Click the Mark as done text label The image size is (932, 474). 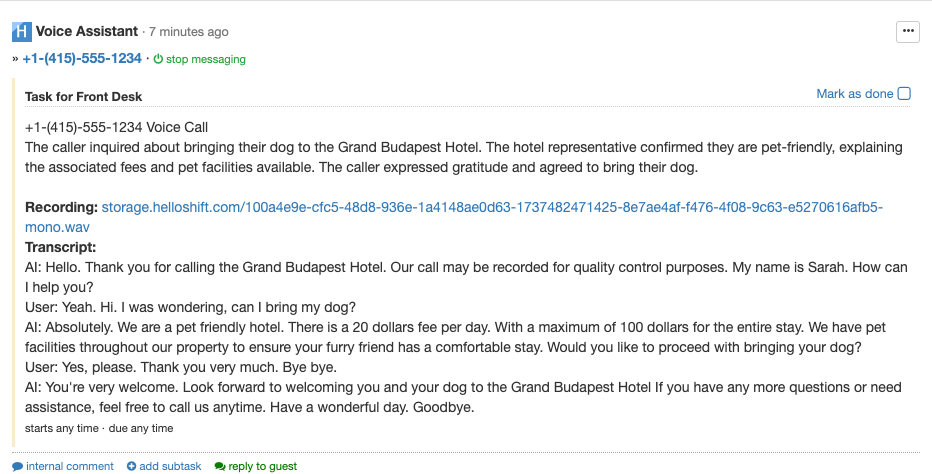854,94
